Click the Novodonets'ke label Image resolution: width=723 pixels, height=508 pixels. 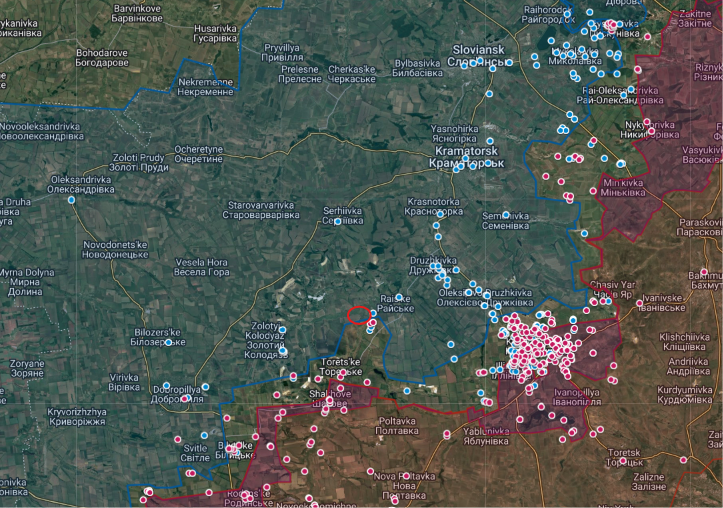[115, 249]
